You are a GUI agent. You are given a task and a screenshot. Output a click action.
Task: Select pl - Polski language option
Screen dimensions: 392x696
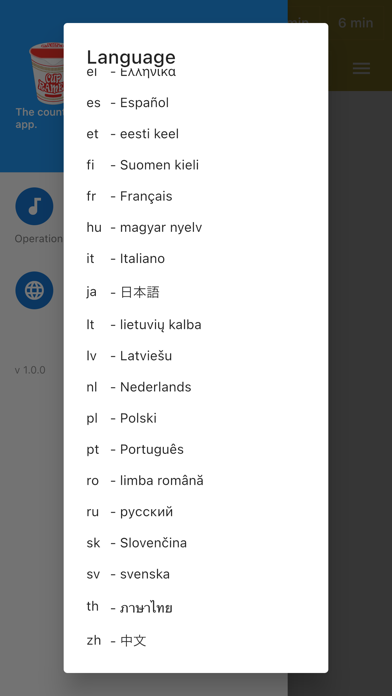(x=196, y=418)
